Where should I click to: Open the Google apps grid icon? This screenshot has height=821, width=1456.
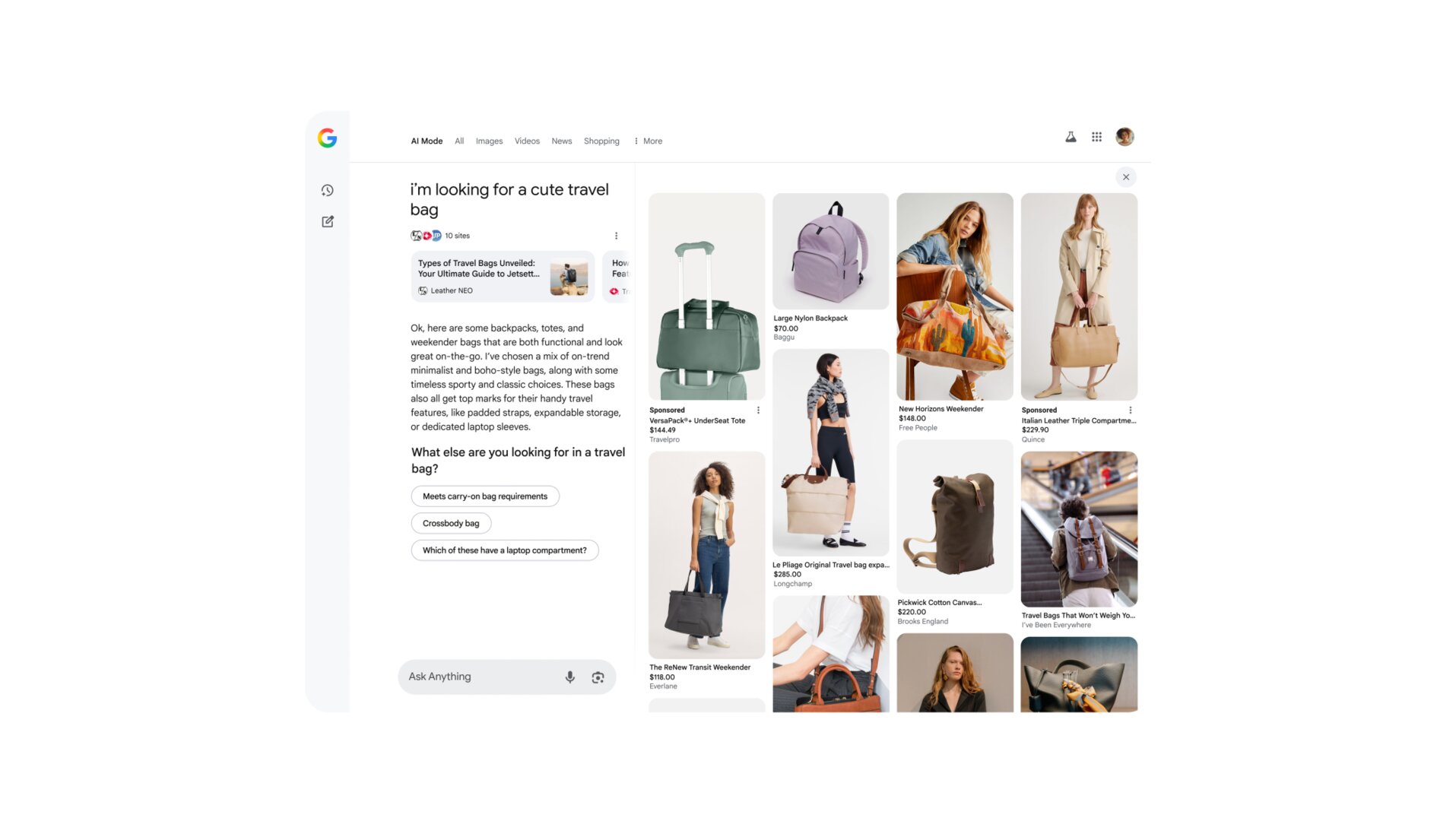pyautogui.click(x=1096, y=137)
